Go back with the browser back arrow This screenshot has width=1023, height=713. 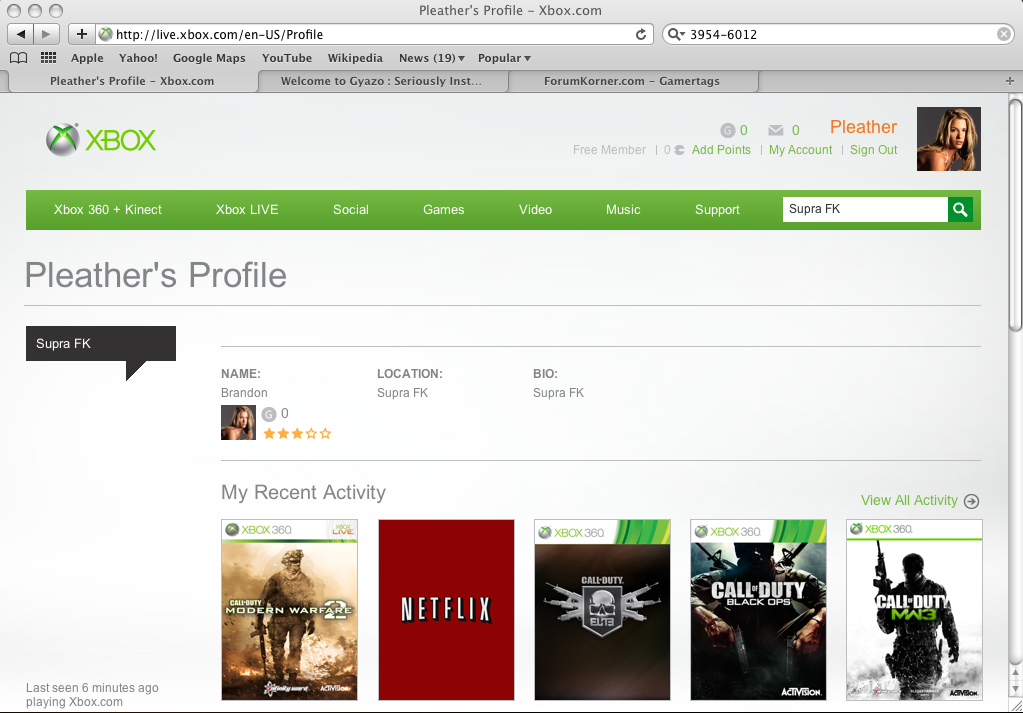coord(20,34)
